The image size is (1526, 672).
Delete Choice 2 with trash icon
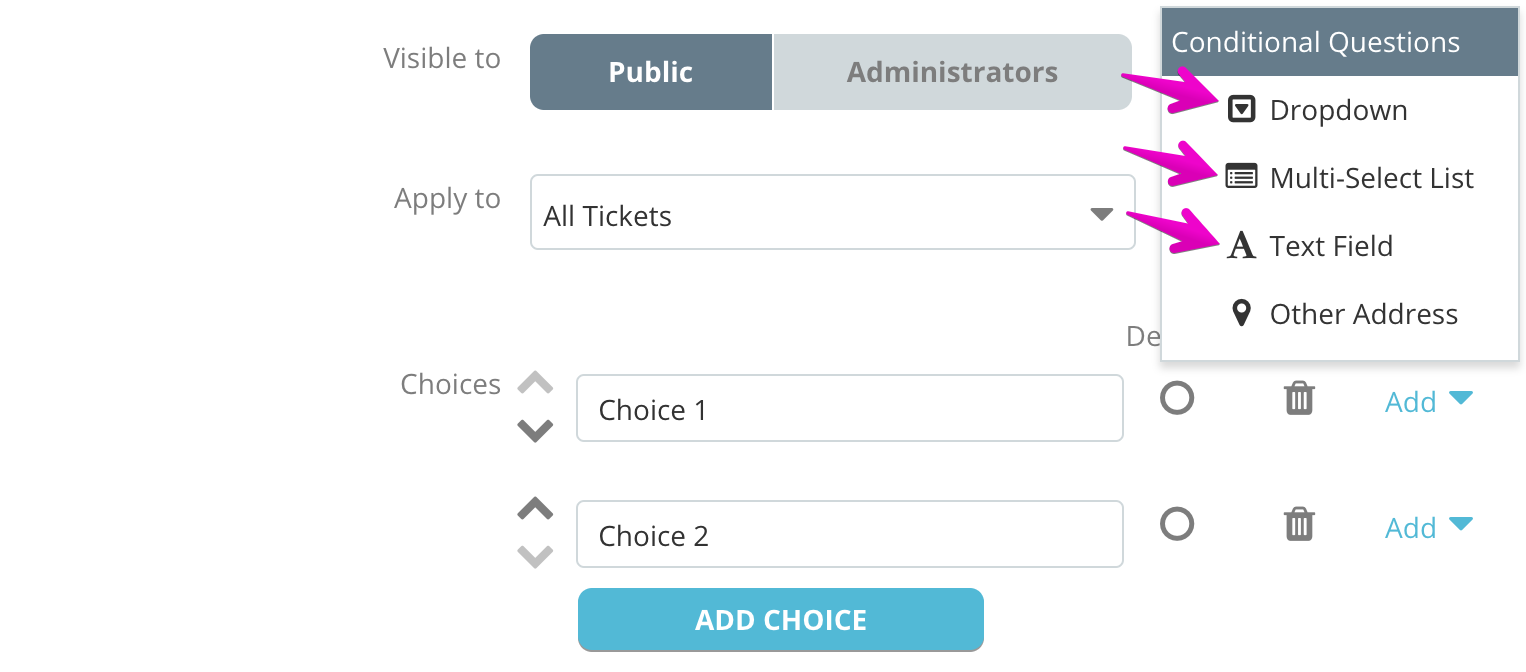[x=1299, y=524]
